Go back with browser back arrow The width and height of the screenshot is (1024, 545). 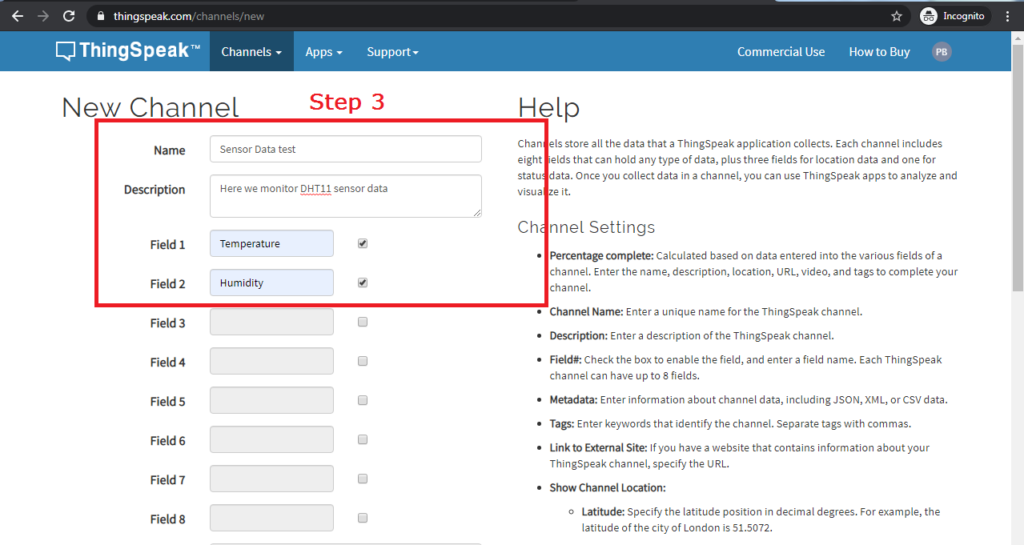(18, 16)
